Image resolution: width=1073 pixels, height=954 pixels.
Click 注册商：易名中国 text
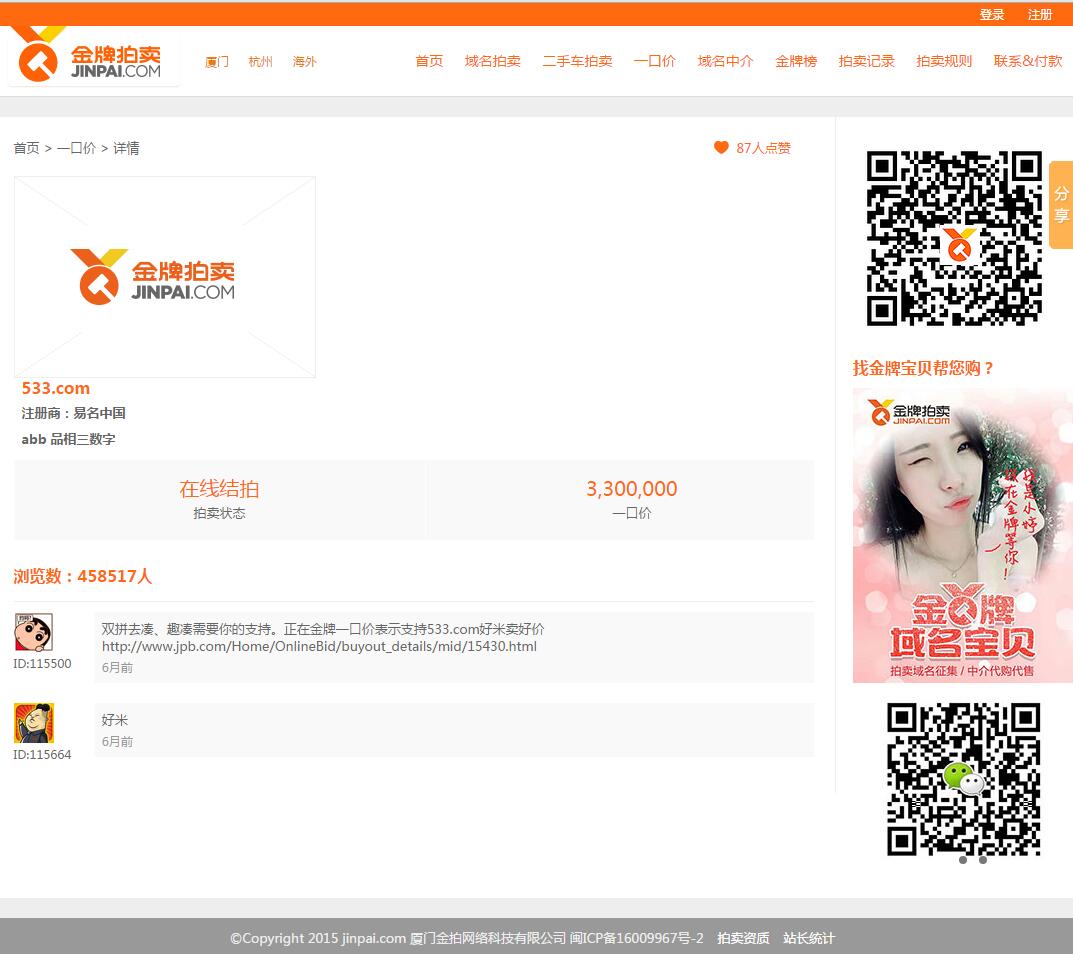click(x=73, y=413)
